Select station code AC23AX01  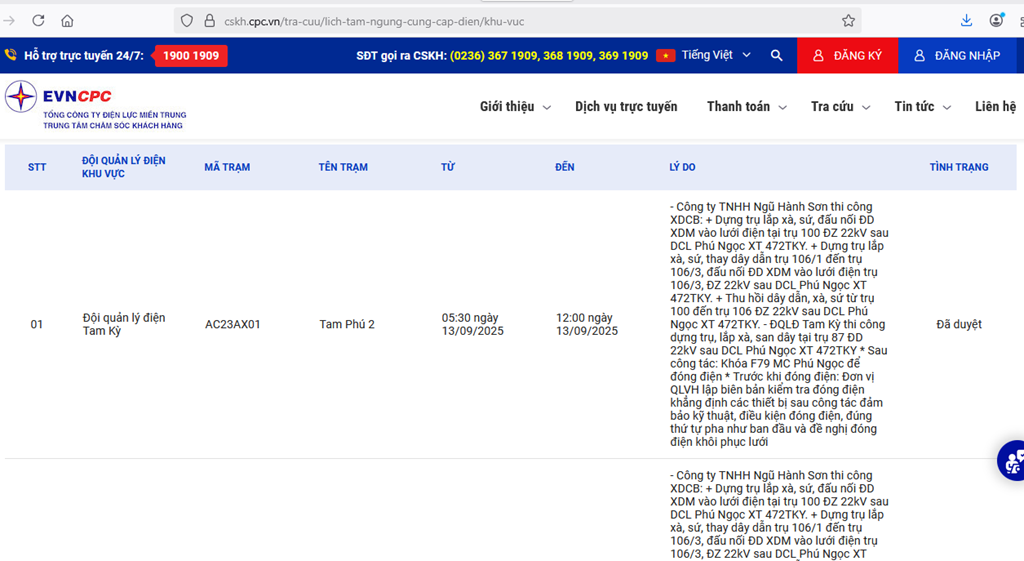(x=232, y=324)
